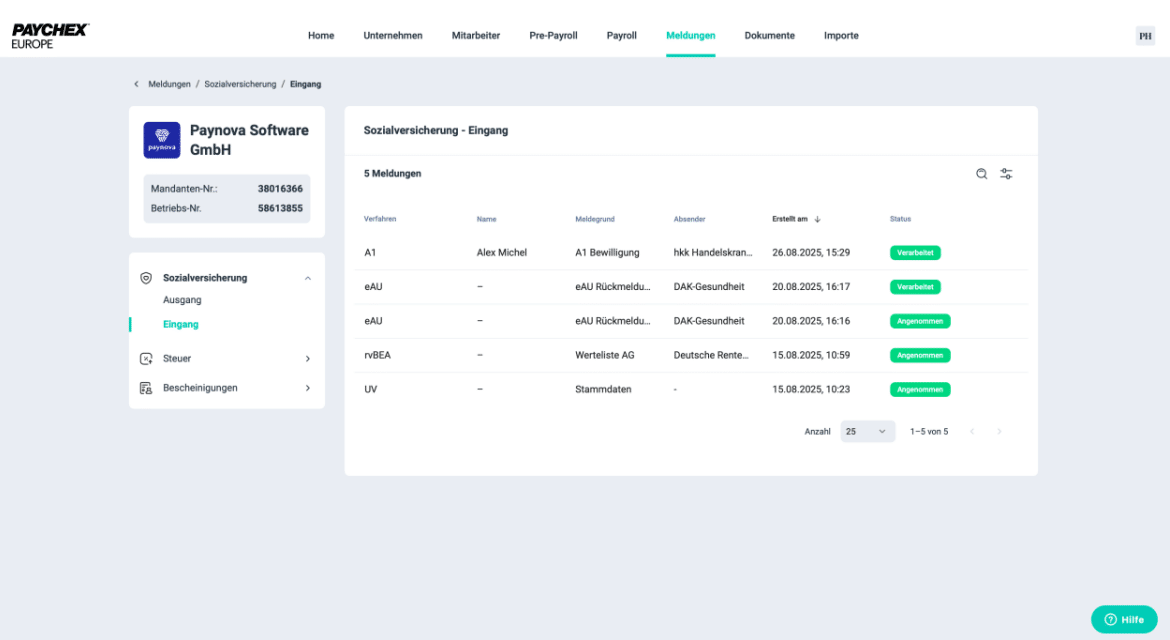Viewport: 1170px width, 640px height.
Task: Open the Importe tab
Action: pyautogui.click(x=841, y=36)
